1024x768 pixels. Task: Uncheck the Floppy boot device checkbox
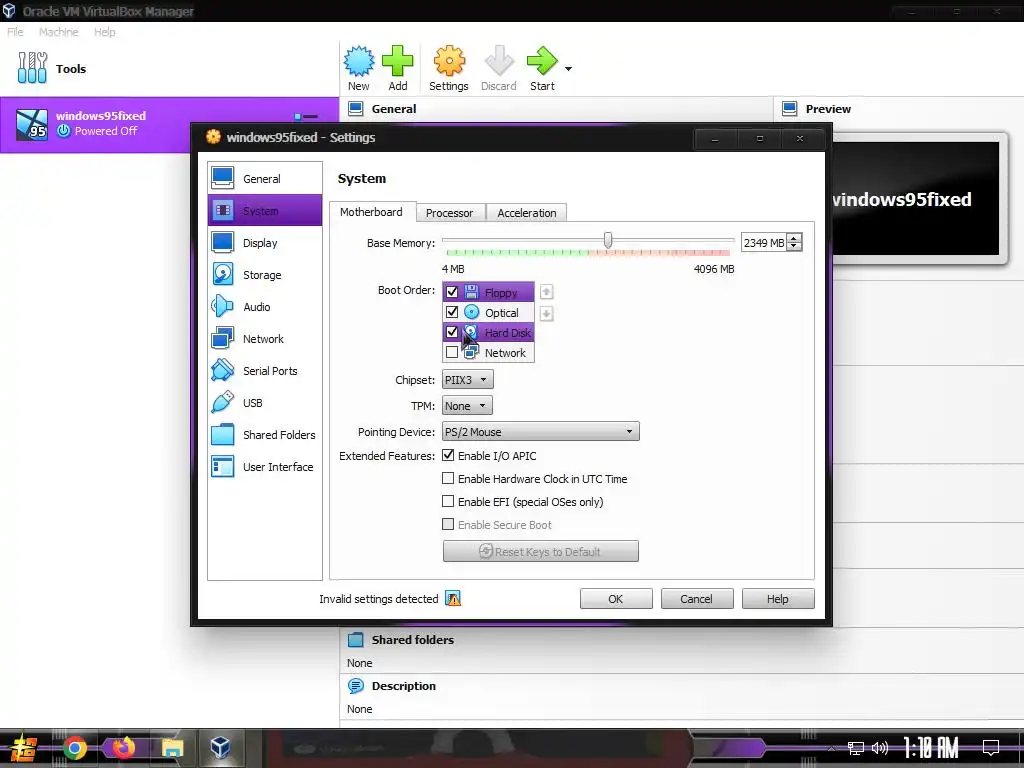[452, 292]
